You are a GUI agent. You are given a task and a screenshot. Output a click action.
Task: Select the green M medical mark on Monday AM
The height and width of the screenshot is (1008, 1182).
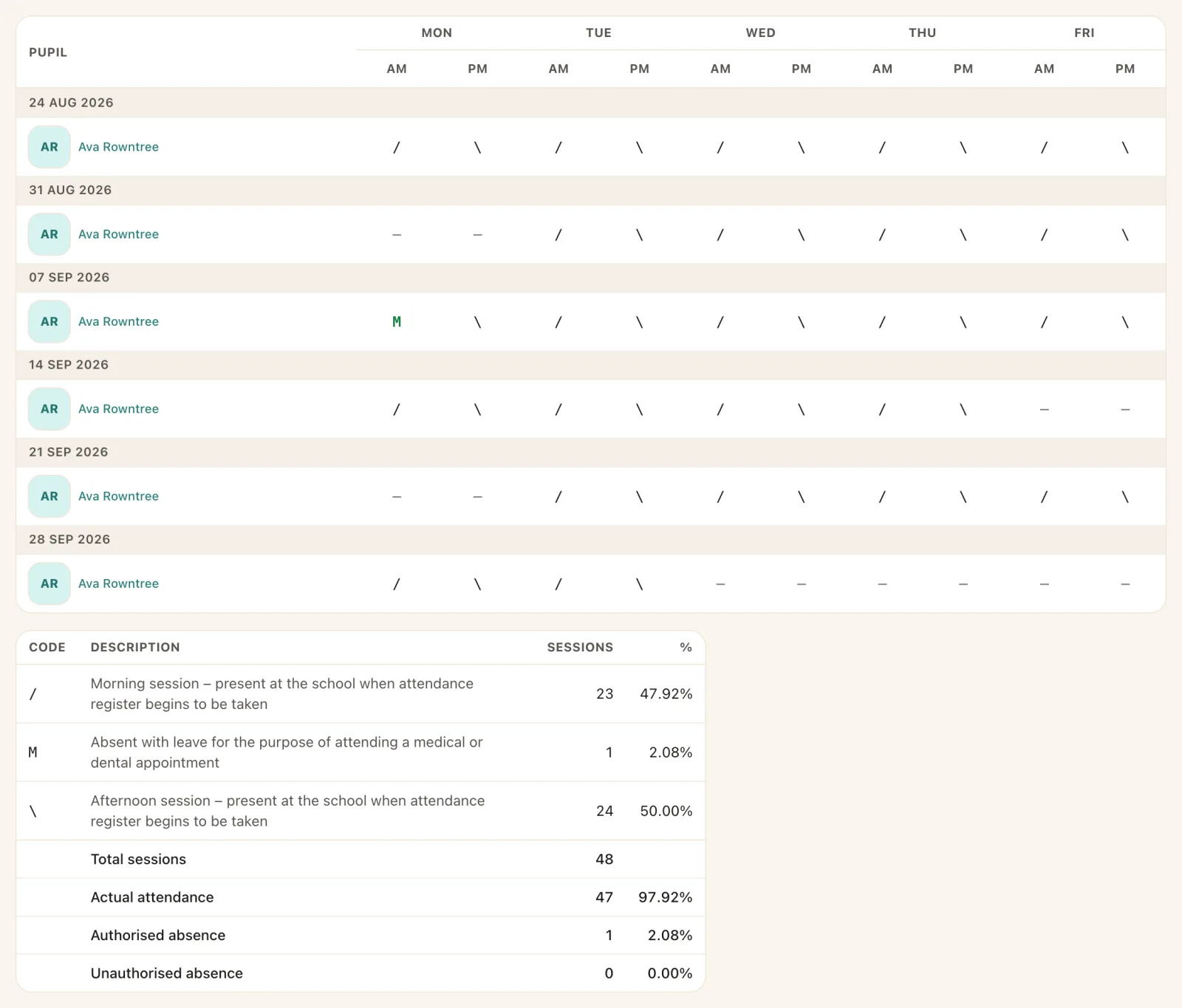pyautogui.click(x=397, y=322)
